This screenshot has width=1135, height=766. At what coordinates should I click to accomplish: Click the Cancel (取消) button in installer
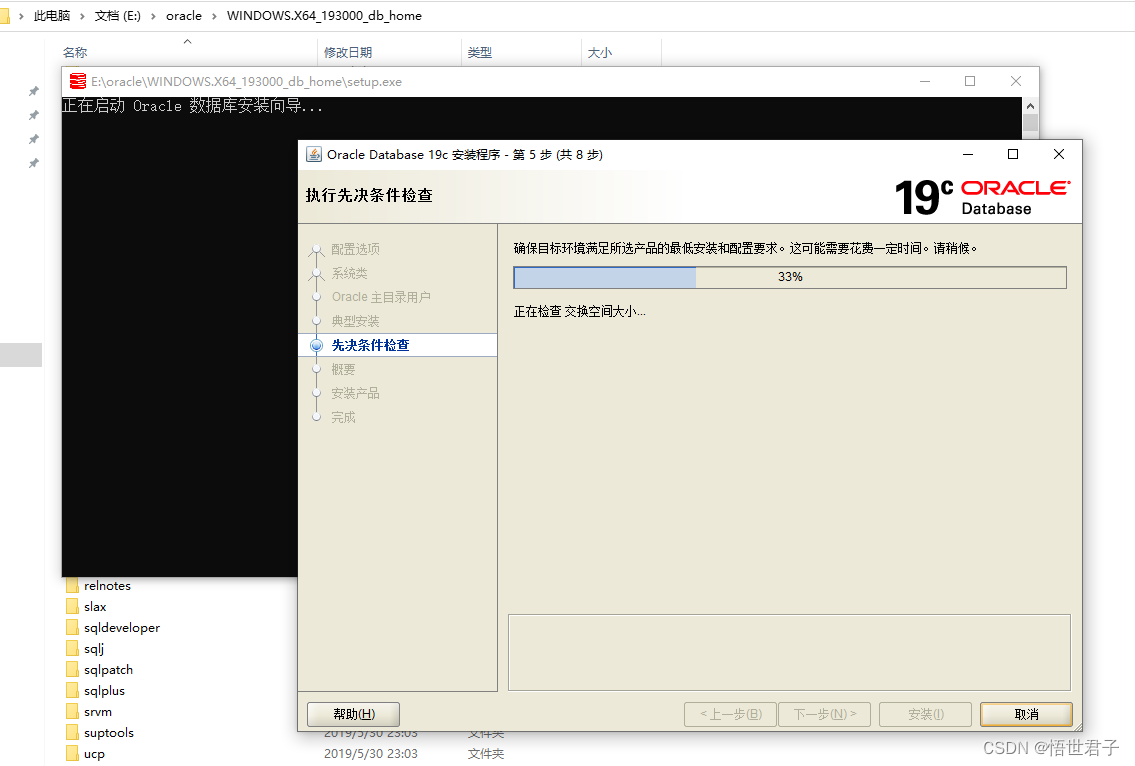[1026, 714]
